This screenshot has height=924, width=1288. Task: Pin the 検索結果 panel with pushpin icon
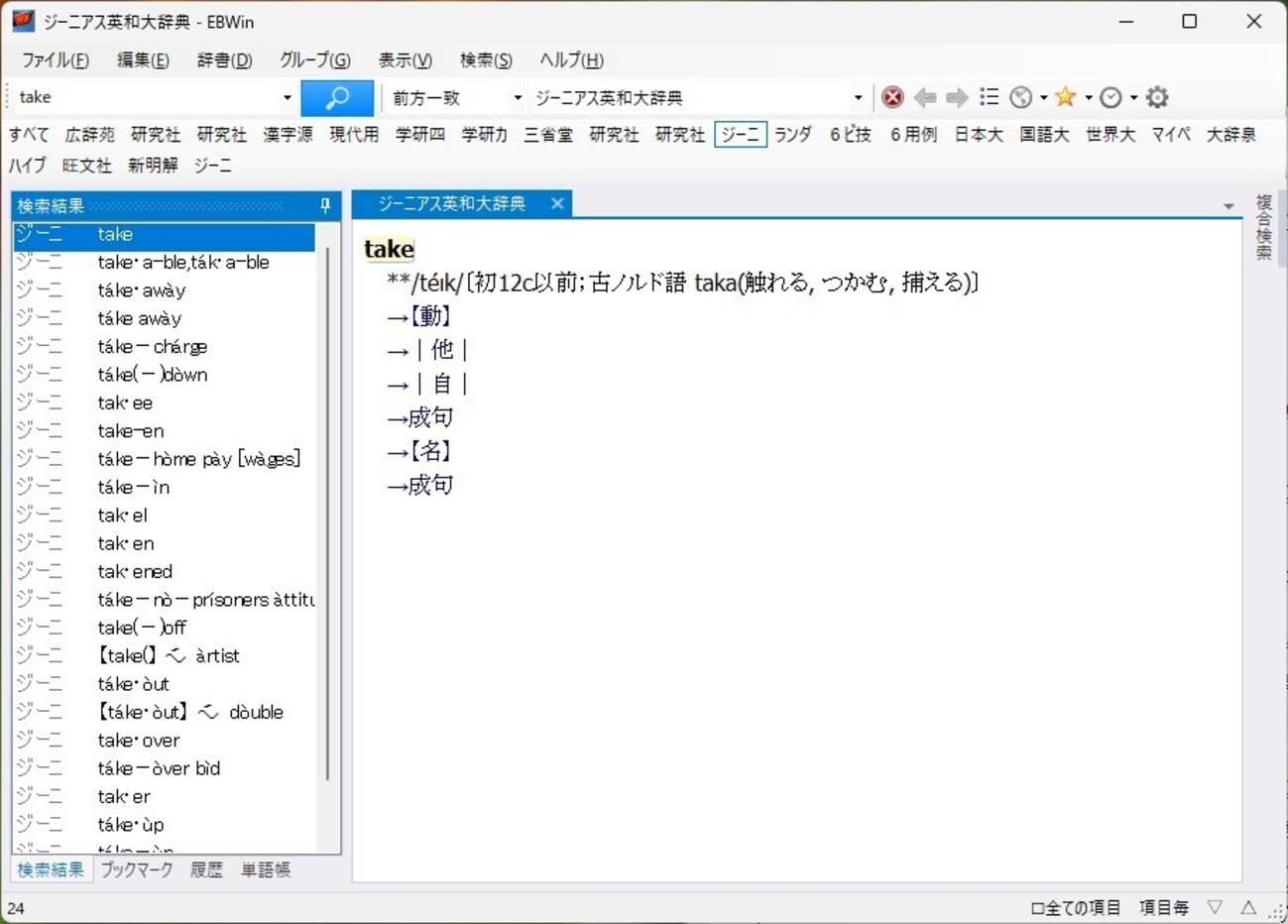325,205
